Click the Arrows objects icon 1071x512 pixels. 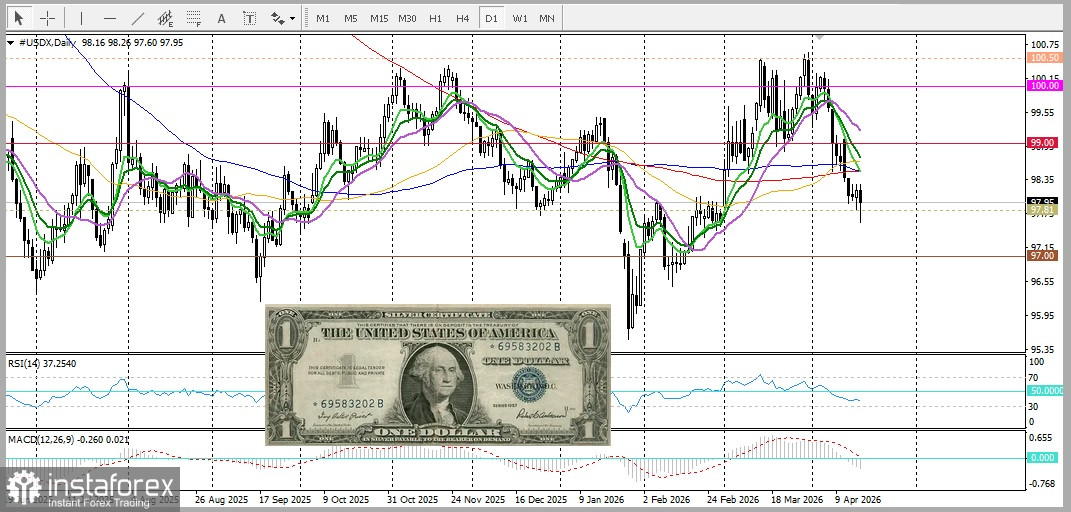[x=277, y=18]
